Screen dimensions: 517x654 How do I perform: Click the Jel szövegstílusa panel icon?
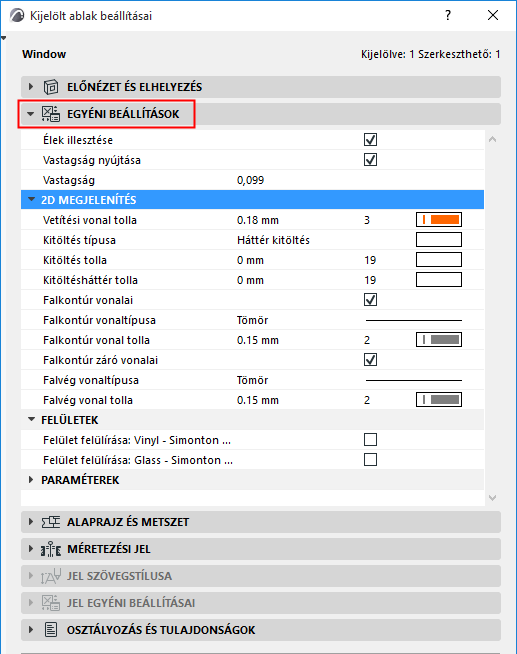click(51, 576)
